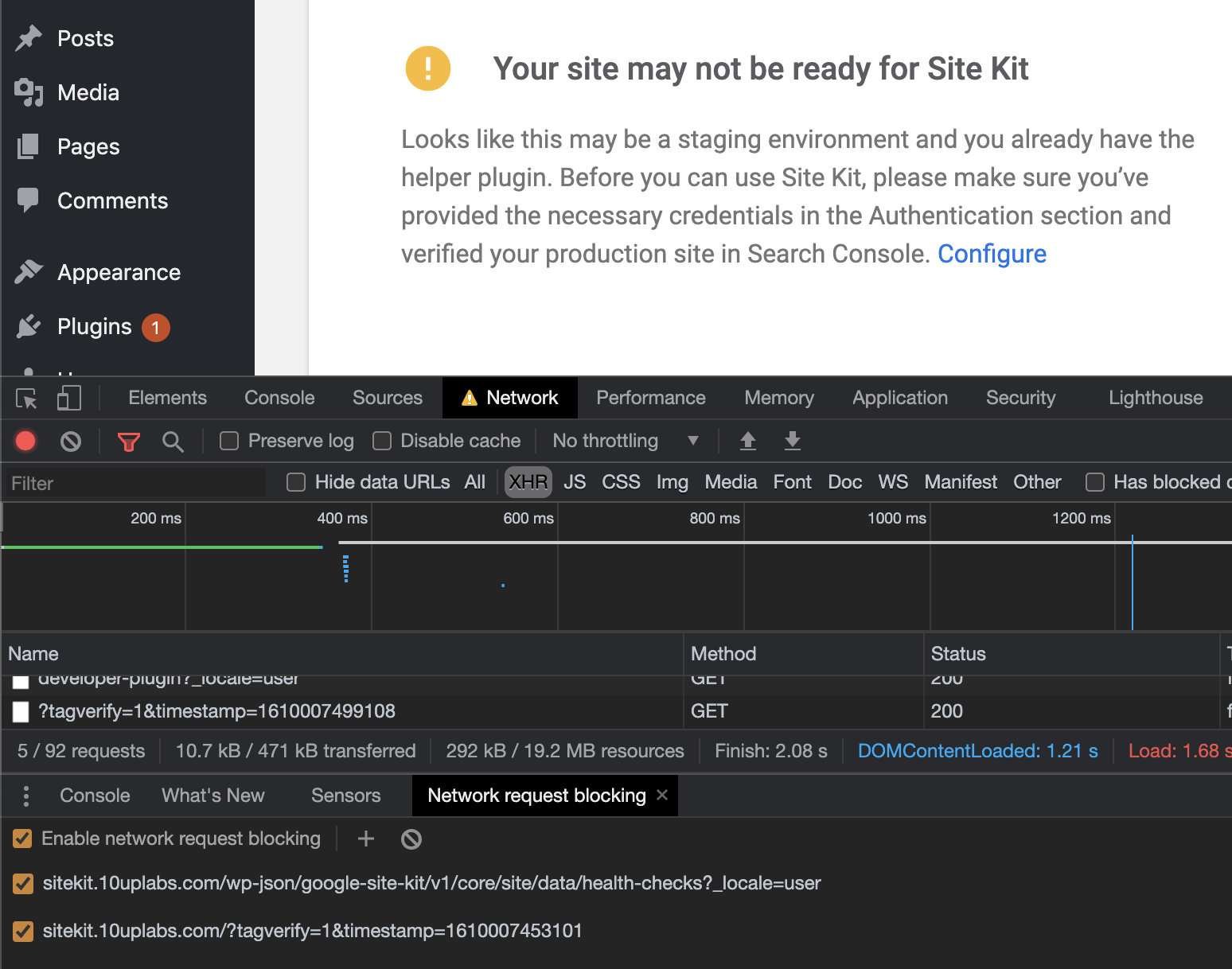Sort requests by Status column
Viewport: 1232px width, 969px height.
(1072, 654)
